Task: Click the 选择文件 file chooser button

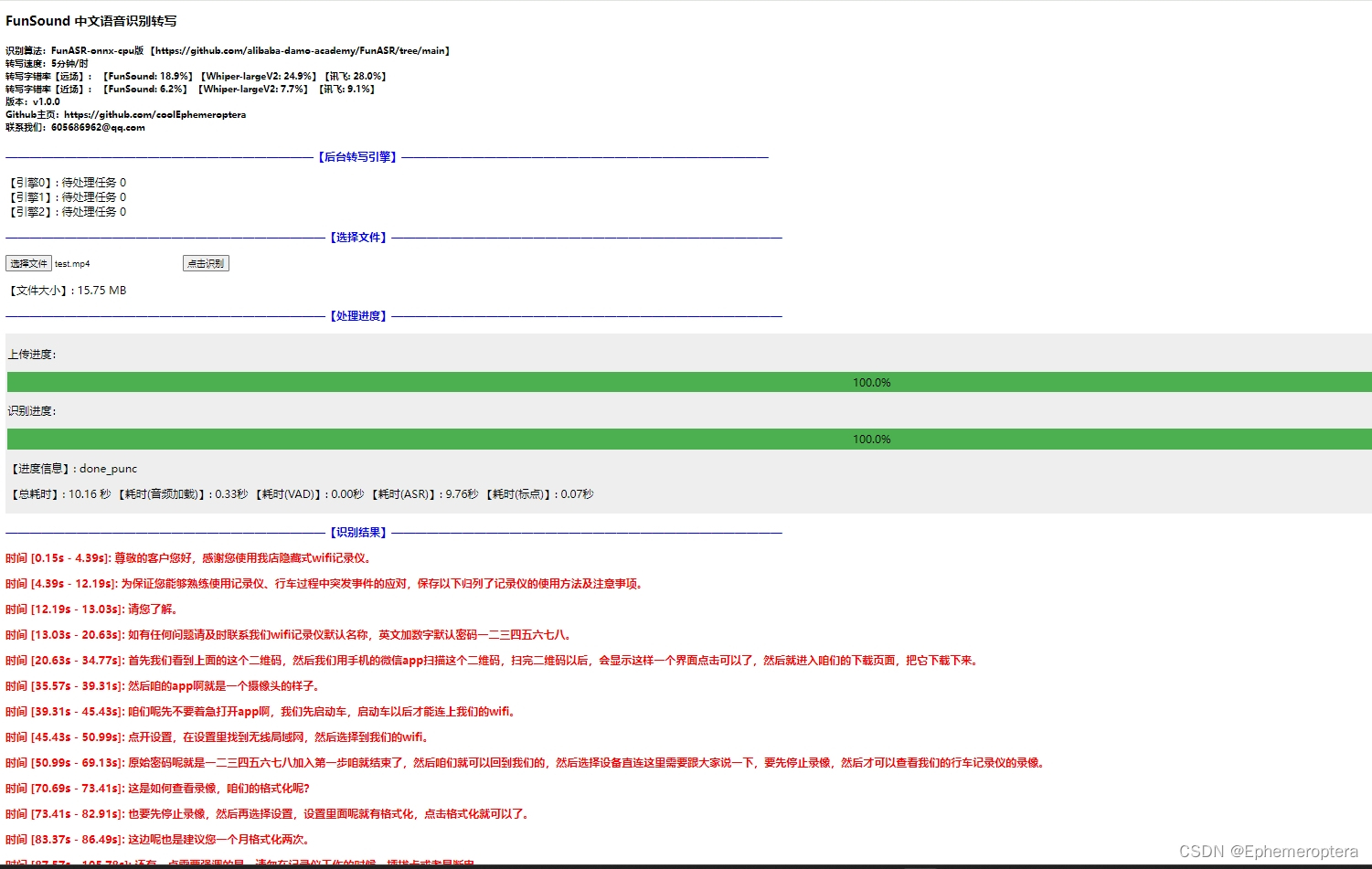Action: click(x=28, y=263)
